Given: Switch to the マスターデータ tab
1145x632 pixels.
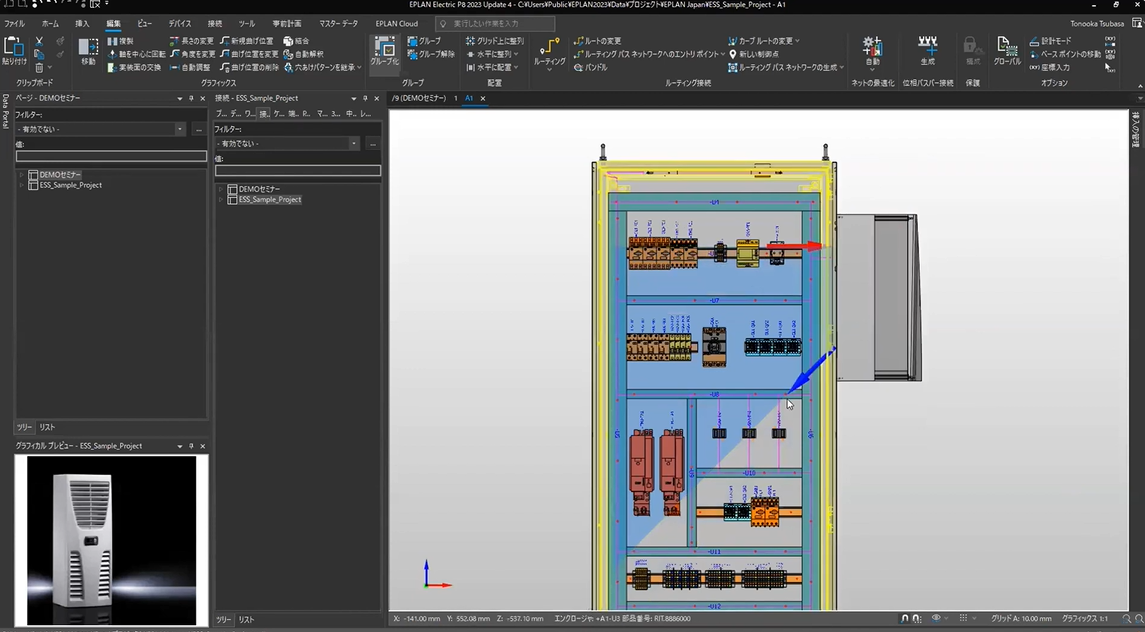Looking at the screenshot, I should (x=338, y=23).
